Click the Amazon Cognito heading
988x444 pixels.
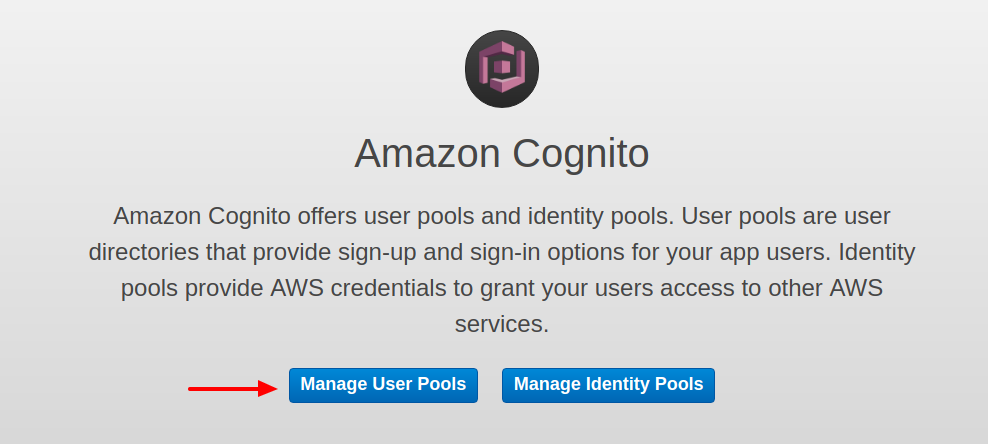coord(502,154)
